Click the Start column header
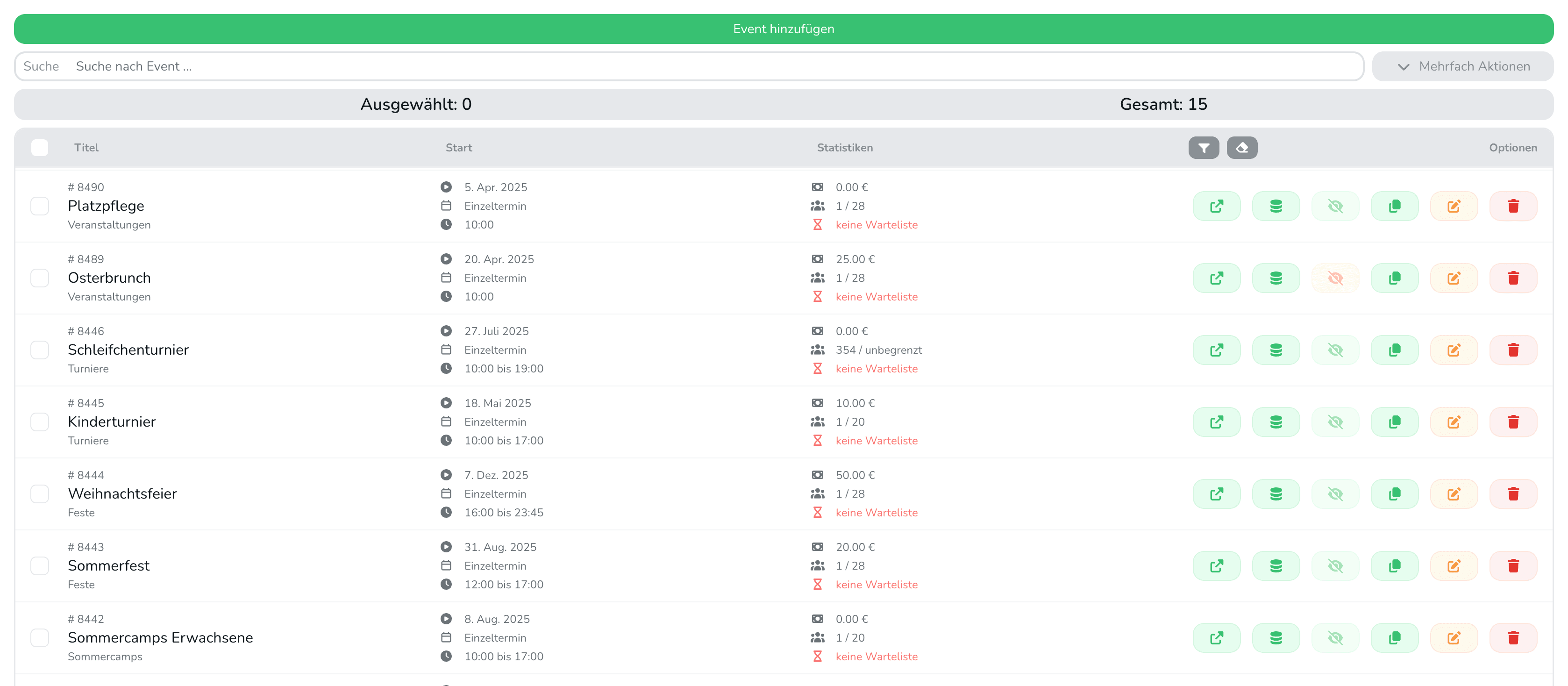The image size is (1568, 686). point(458,148)
